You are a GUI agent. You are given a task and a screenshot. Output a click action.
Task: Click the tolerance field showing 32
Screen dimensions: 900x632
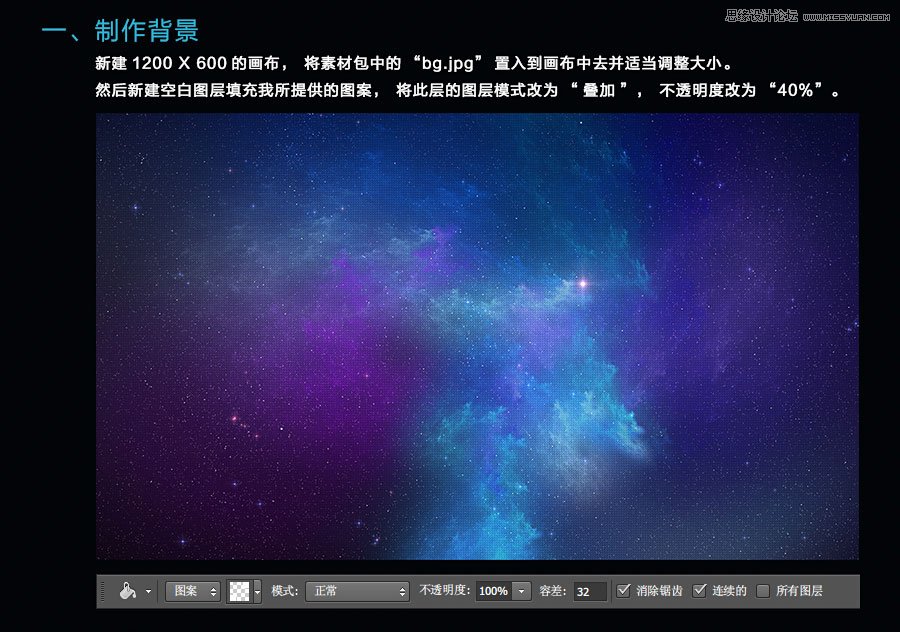point(589,591)
